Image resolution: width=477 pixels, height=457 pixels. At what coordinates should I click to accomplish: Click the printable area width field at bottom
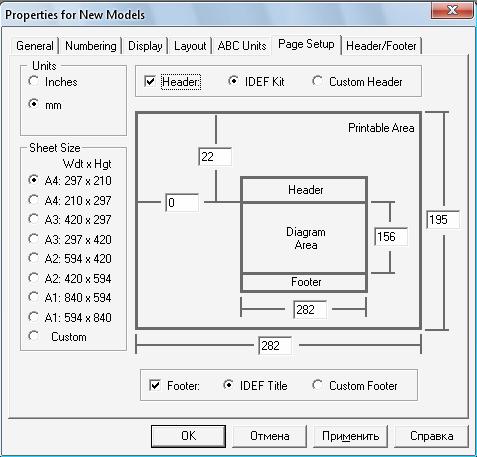275,345
